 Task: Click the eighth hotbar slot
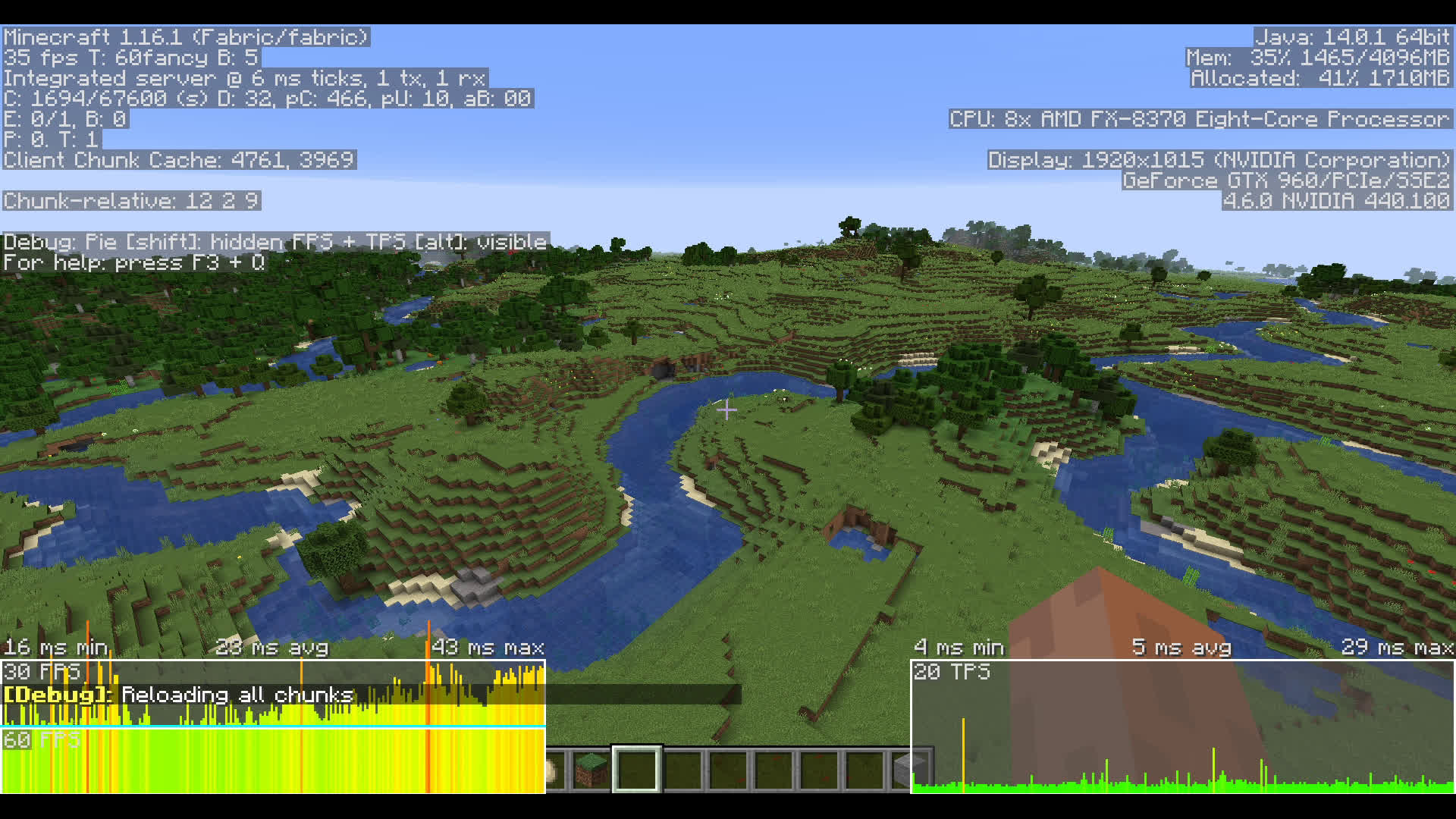(x=864, y=770)
